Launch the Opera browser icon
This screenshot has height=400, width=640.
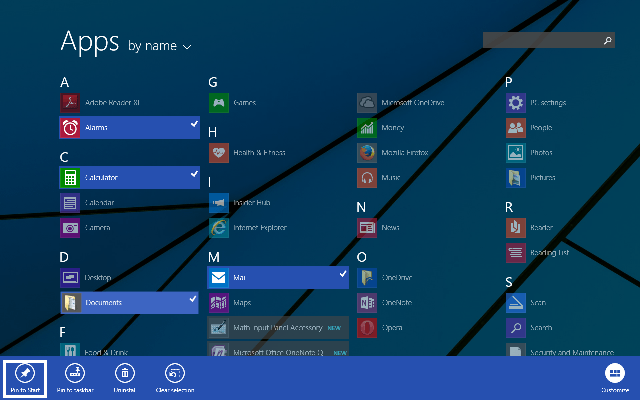tap(367, 328)
